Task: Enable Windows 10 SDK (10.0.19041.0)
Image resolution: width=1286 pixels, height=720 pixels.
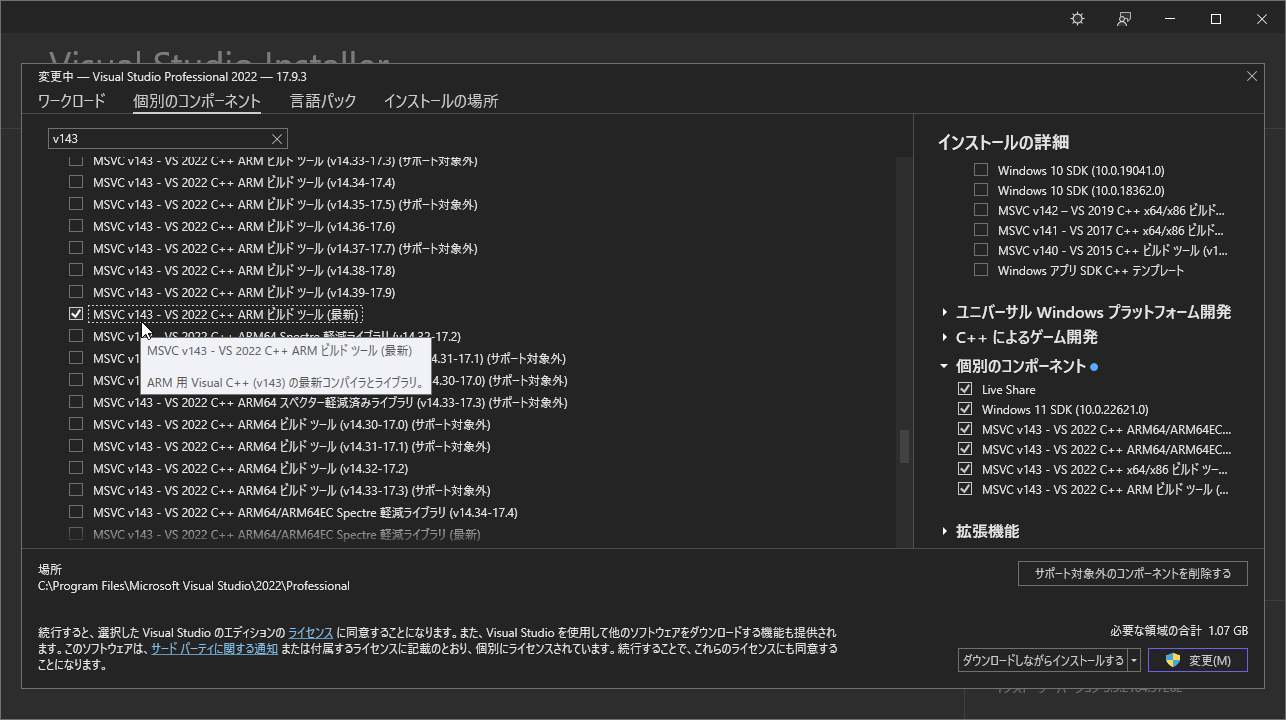Action: [x=981, y=169]
